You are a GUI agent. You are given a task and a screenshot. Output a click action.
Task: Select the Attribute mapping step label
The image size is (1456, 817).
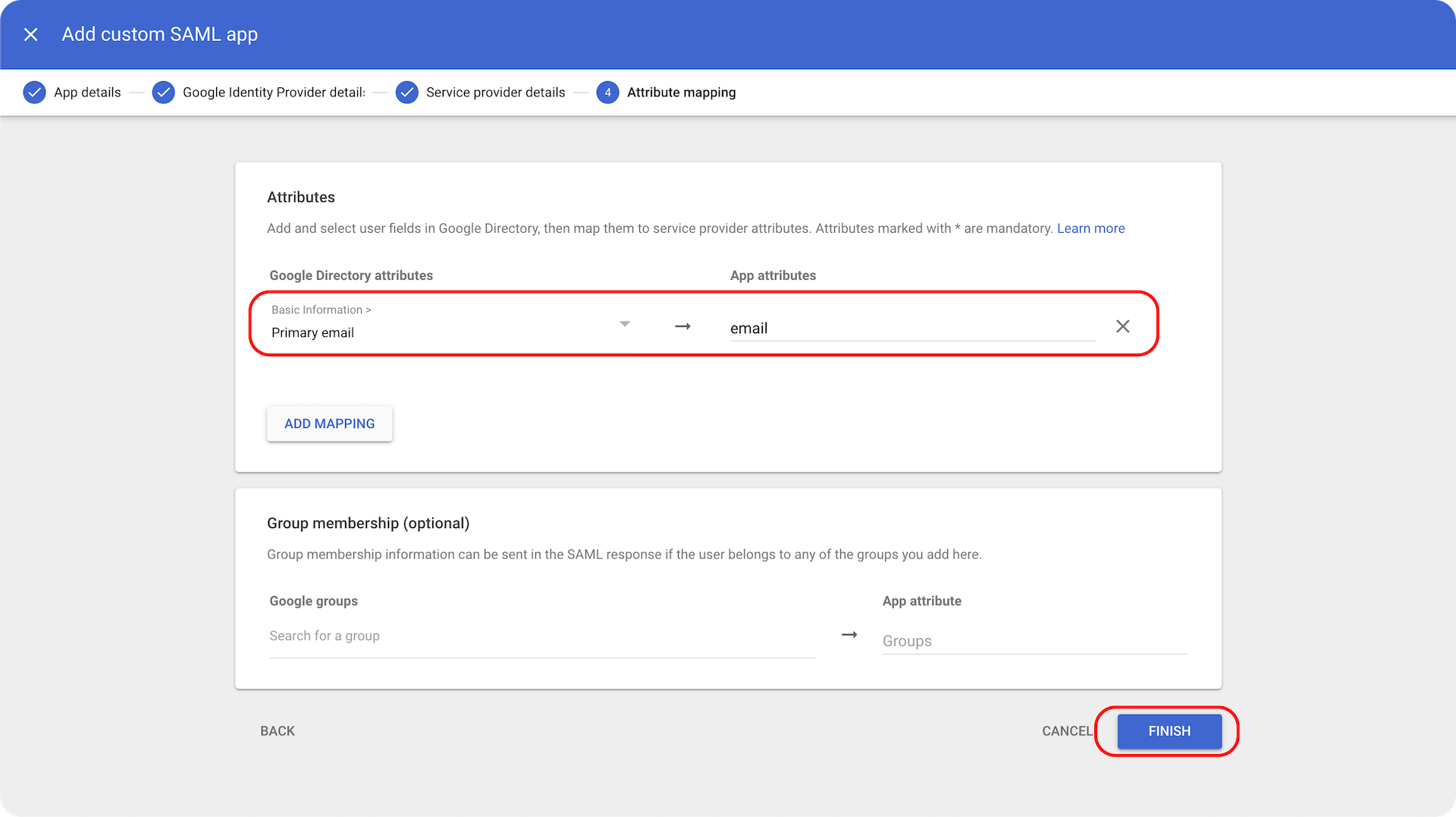[681, 92]
